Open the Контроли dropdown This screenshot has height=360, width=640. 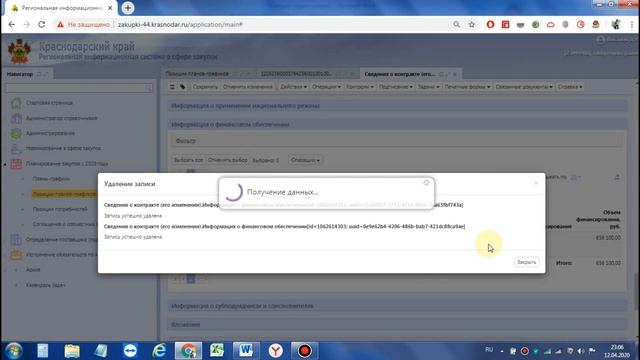(x=360, y=87)
